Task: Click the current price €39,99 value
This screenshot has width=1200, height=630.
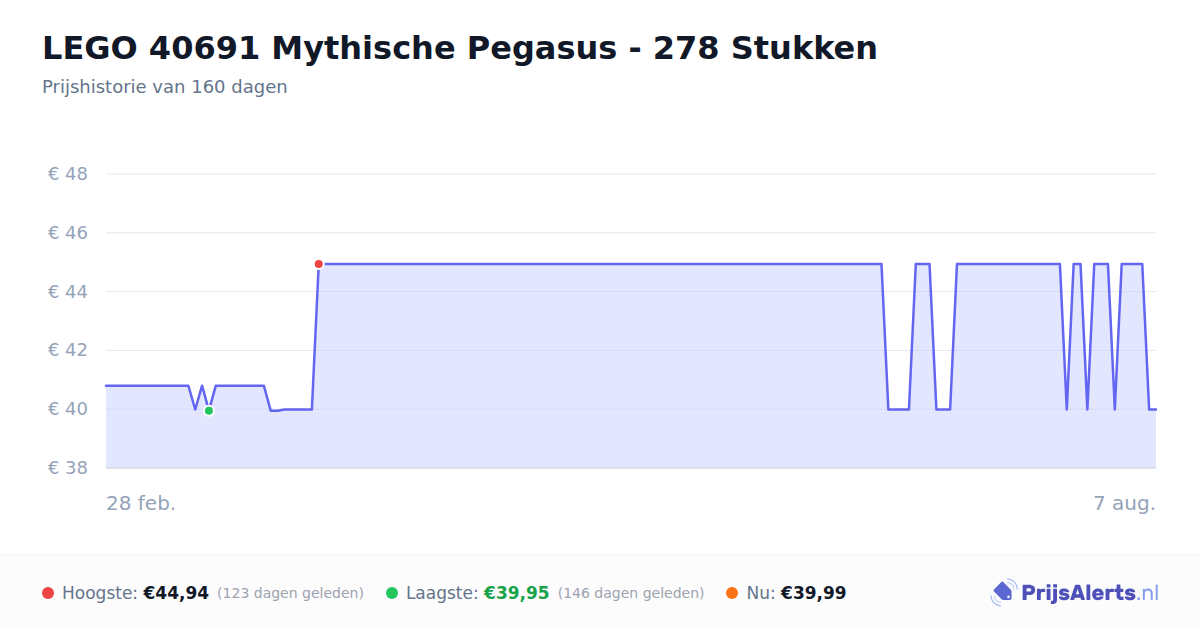Action: pos(814,593)
